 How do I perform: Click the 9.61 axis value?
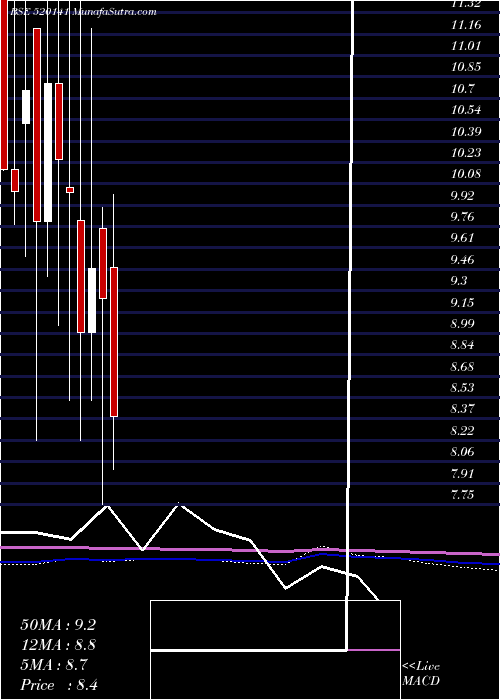click(462, 238)
